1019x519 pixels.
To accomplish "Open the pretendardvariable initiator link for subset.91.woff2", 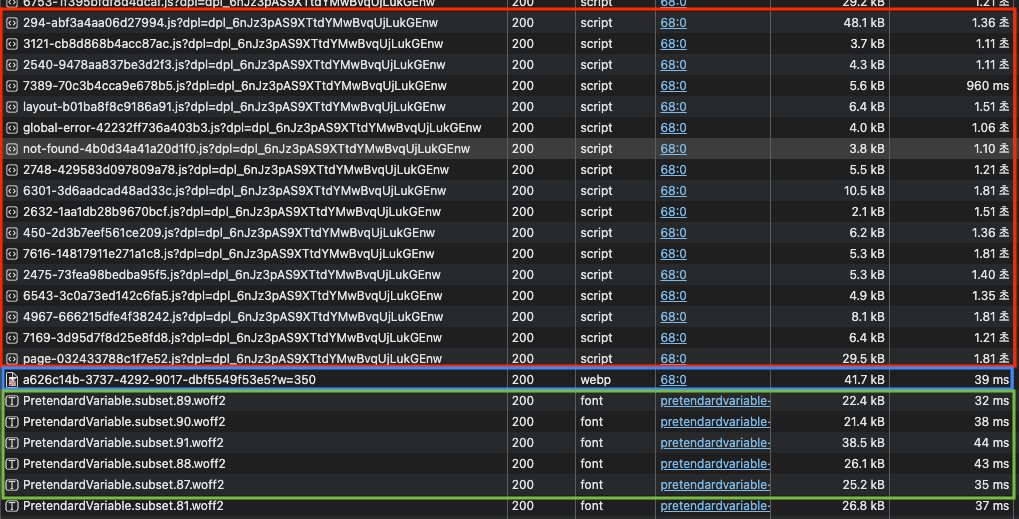I will [715, 443].
